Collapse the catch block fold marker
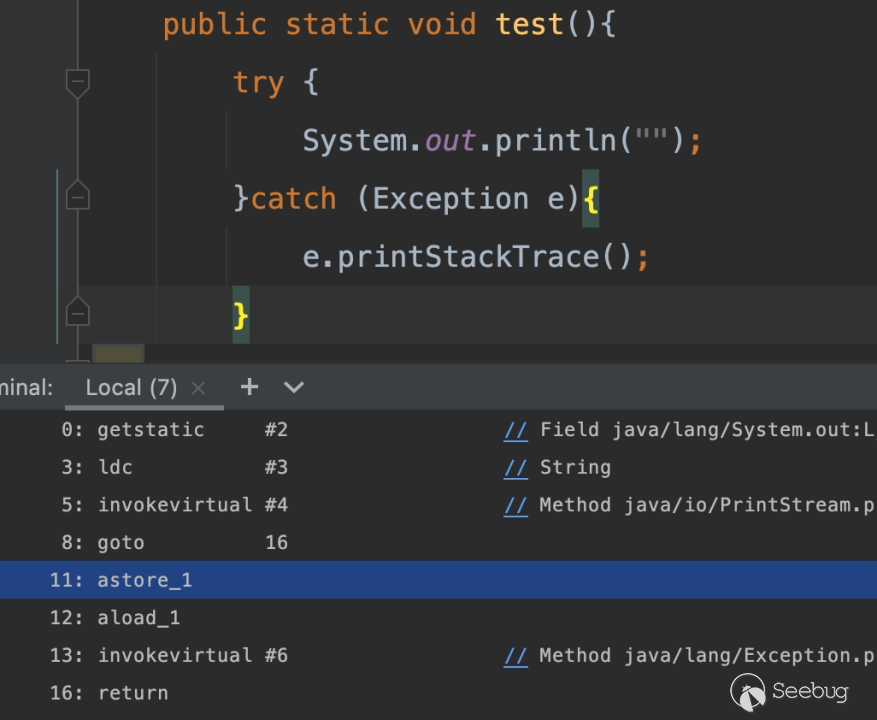The image size is (877, 720). (x=77, y=197)
